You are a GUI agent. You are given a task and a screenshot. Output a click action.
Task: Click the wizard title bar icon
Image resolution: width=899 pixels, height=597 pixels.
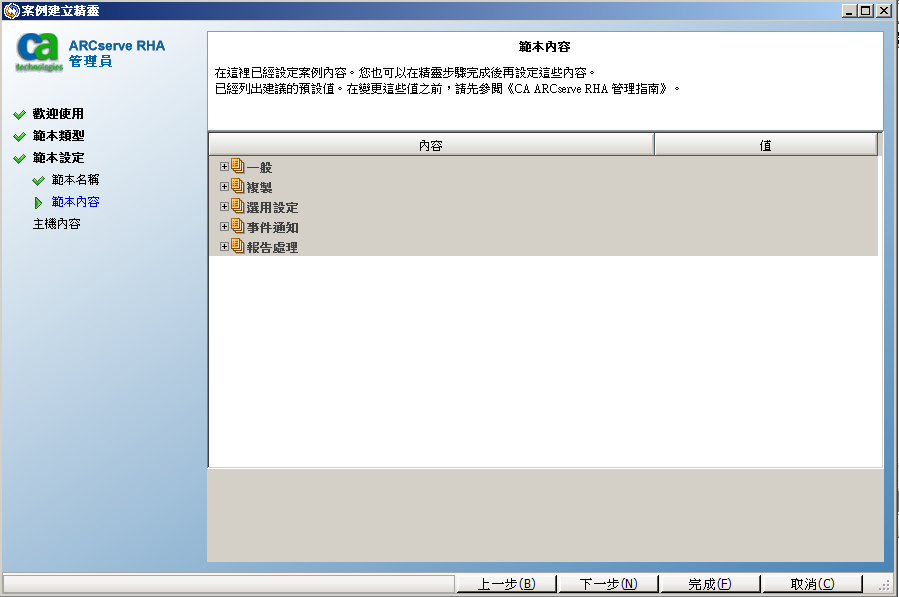point(11,10)
